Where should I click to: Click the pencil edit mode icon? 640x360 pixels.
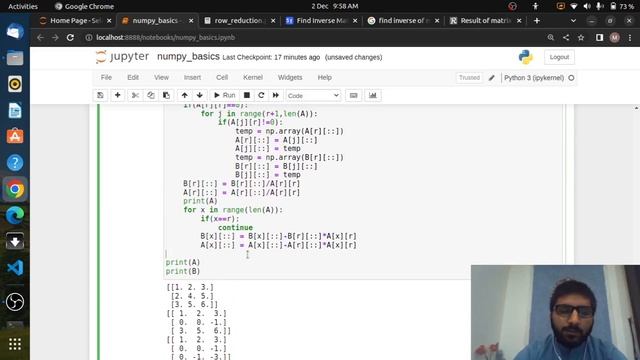click(491, 78)
